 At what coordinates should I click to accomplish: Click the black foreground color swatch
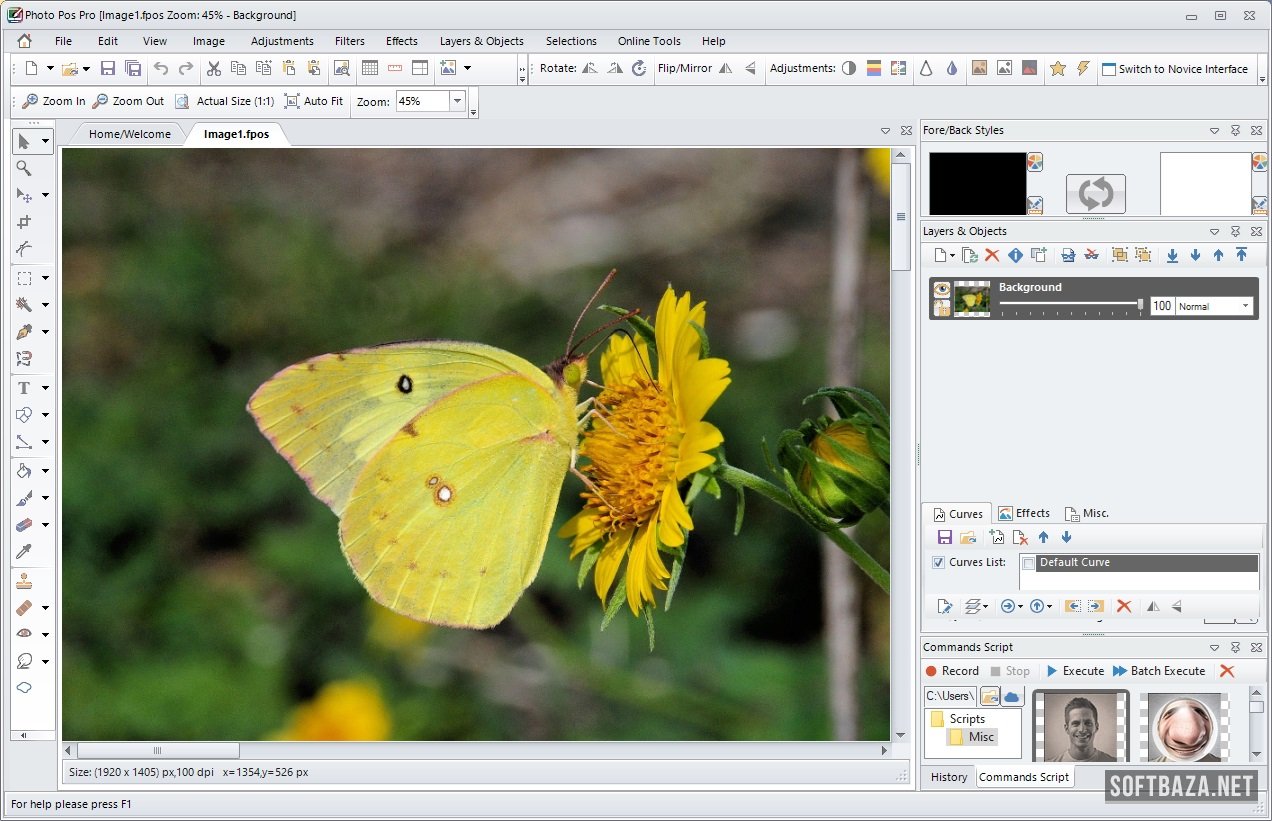pyautogui.click(x=977, y=182)
